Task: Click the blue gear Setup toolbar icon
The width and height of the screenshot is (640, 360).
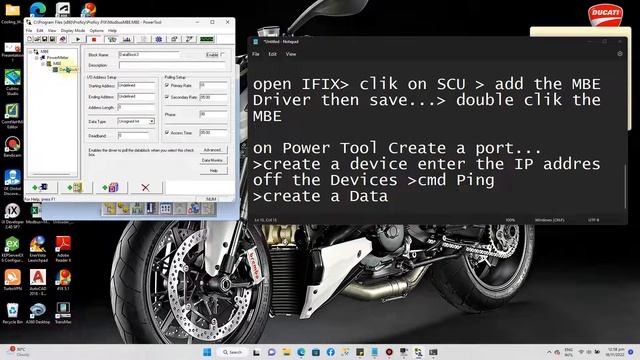Action: 159,39
